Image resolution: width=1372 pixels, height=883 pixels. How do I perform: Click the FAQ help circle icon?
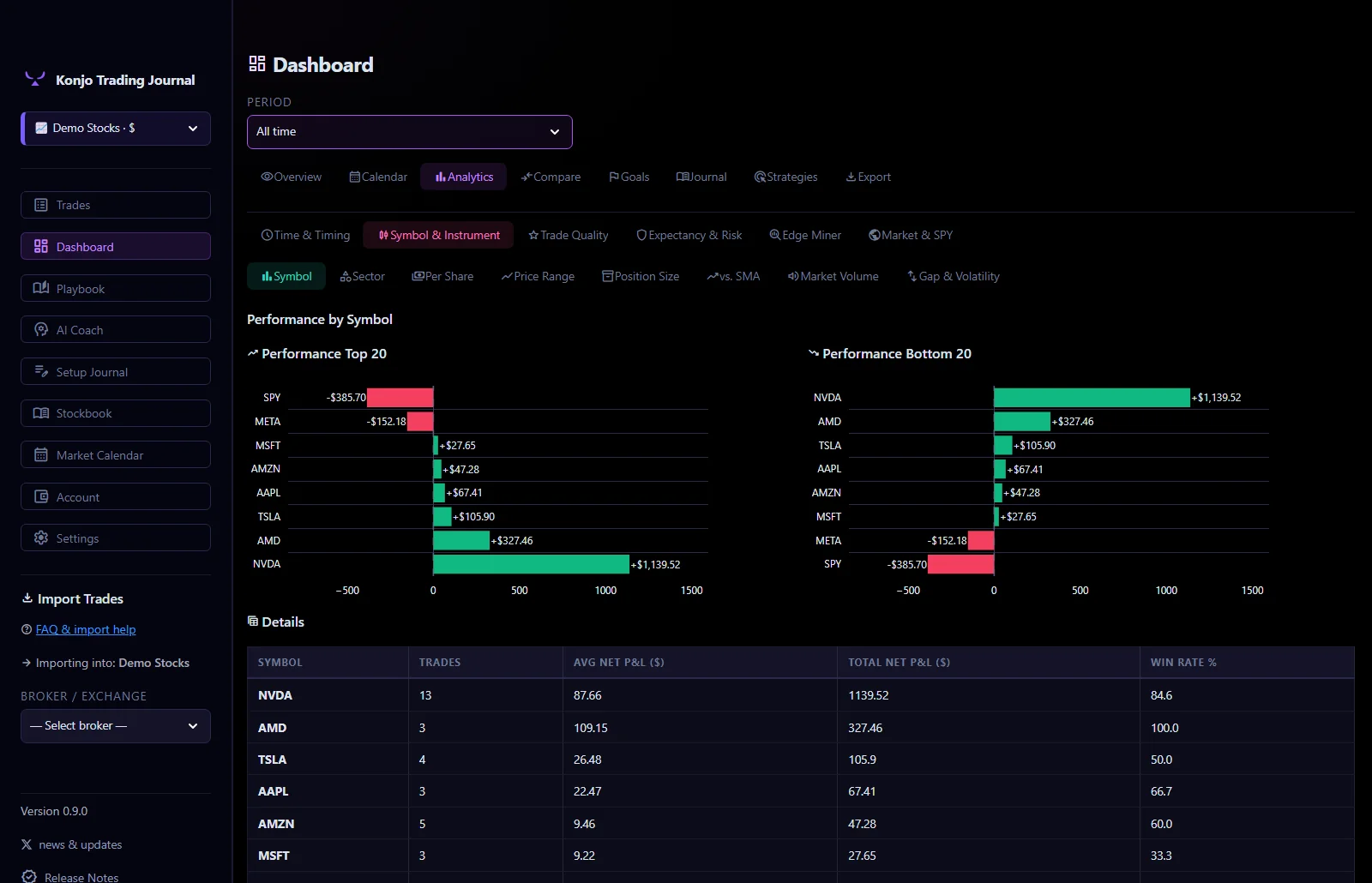27,629
